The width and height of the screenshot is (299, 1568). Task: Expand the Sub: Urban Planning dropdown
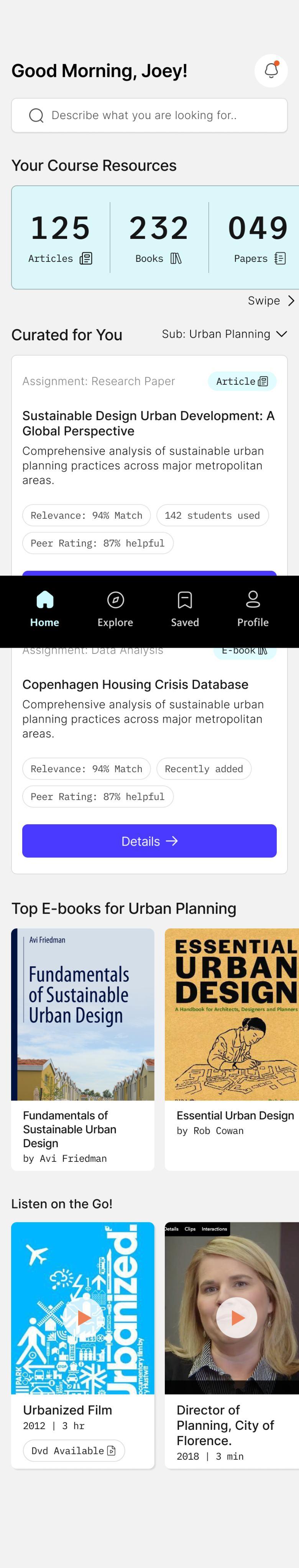click(224, 334)
